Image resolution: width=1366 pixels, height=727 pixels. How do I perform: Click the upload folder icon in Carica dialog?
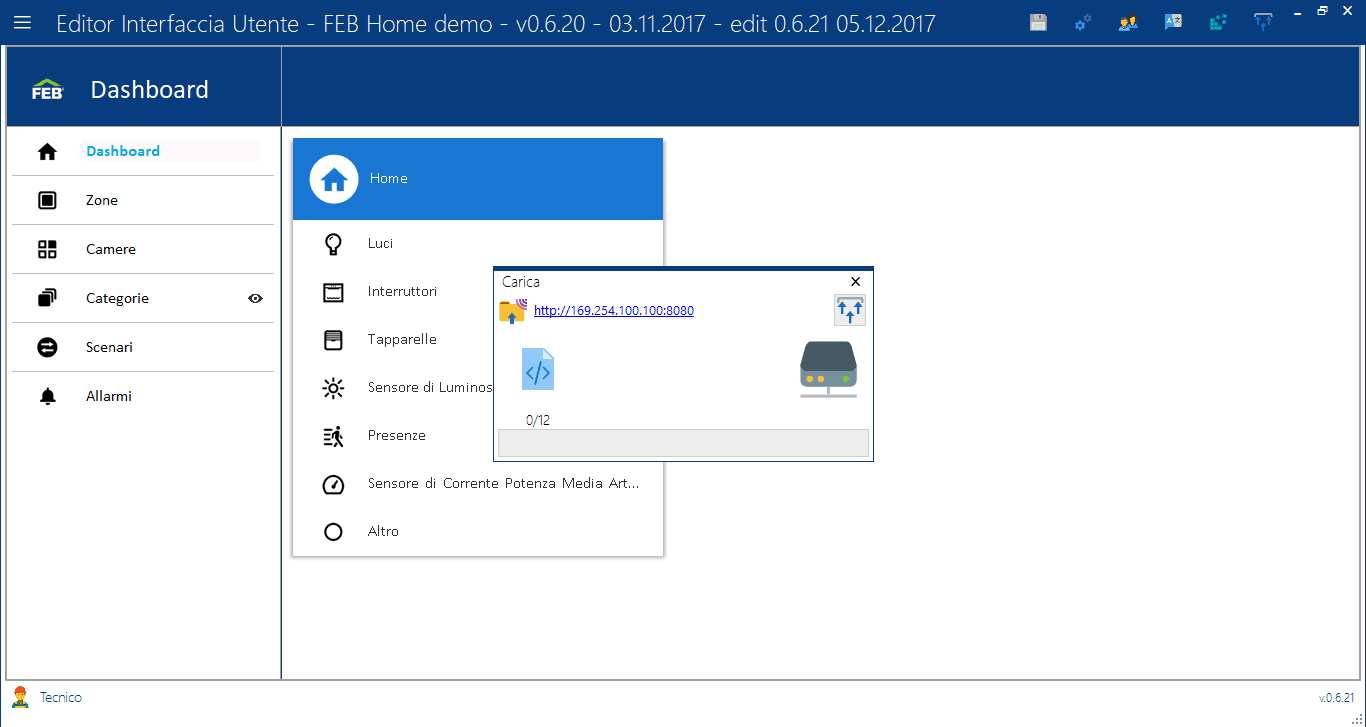point(513,311)
